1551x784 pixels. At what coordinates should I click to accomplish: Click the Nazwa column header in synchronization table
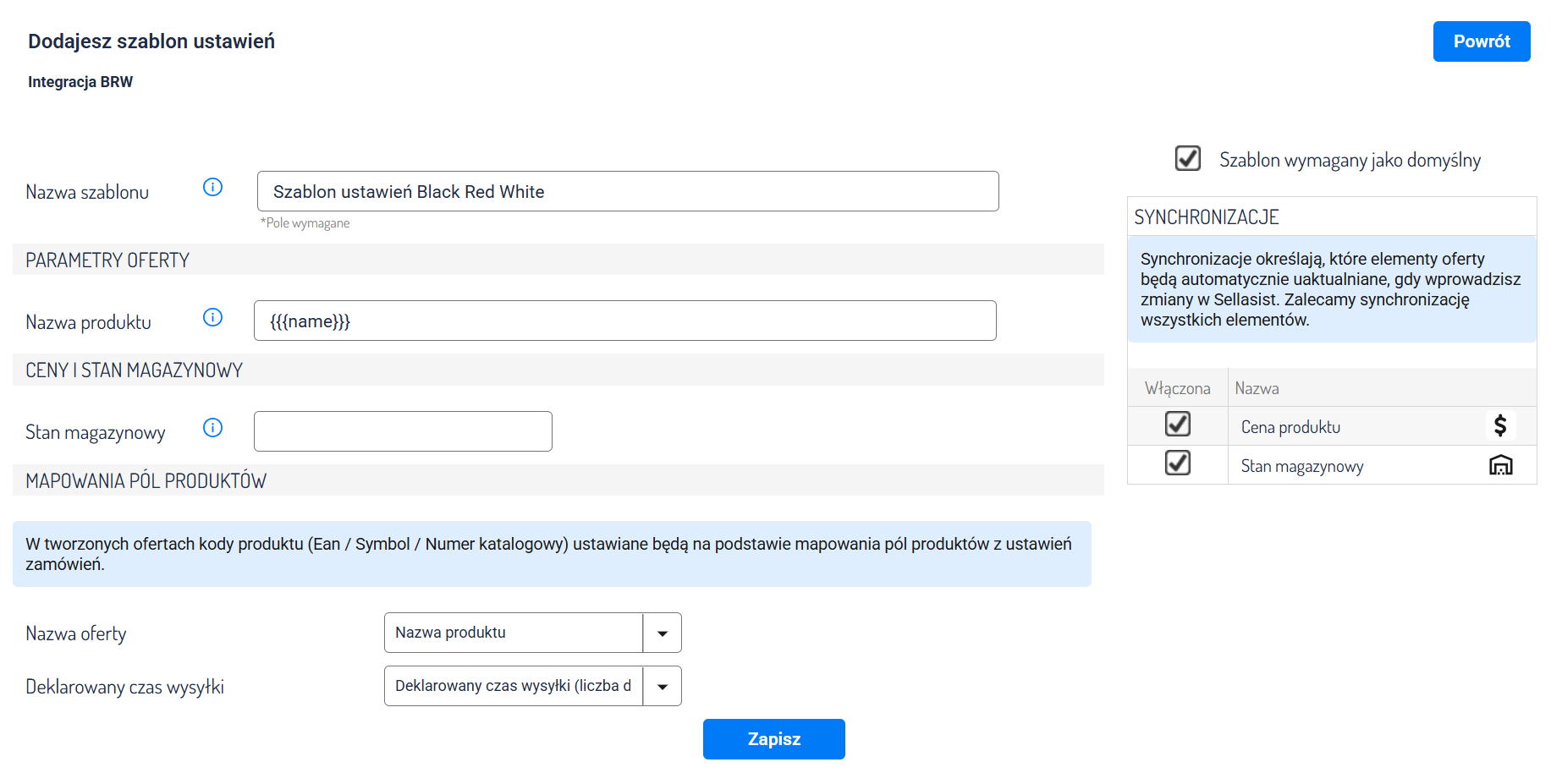(1257, 388)
